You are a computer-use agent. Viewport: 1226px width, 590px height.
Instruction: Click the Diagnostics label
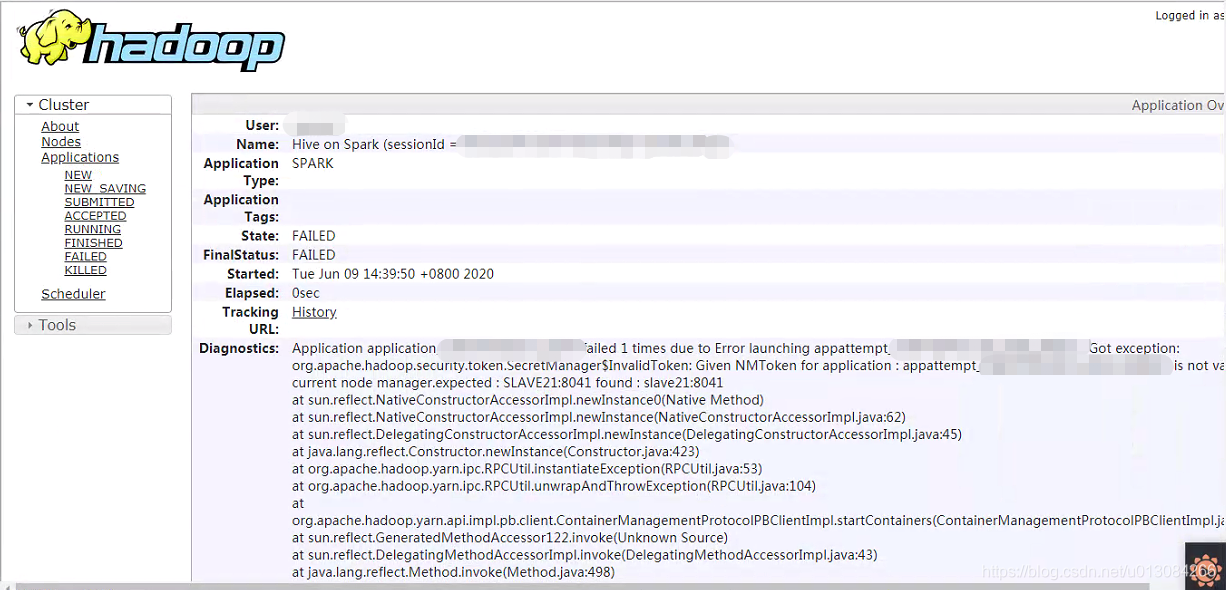pyautogui.click(x=239, y=348)
